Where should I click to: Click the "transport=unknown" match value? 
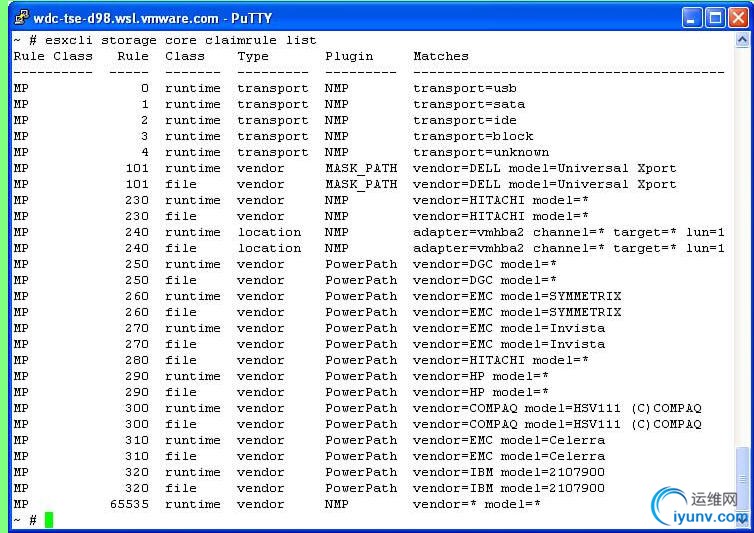pyautogui.click(x=481, y=152)
